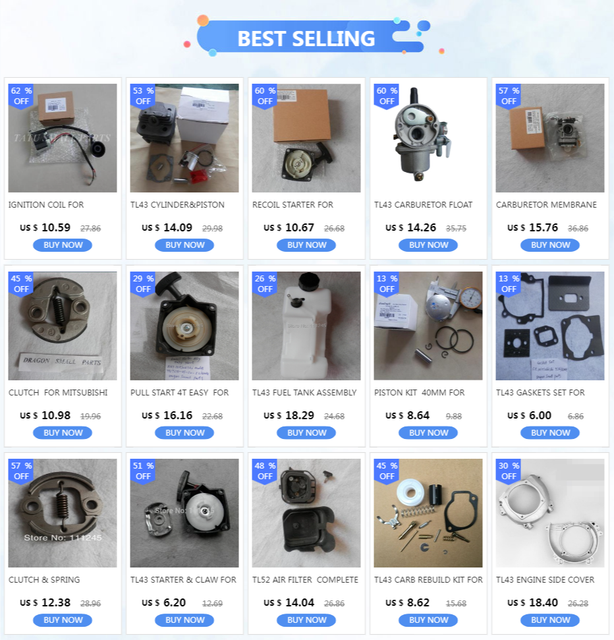Open the TL43 Starter & Claw image

pyautogui.click(x=185, y=513)
